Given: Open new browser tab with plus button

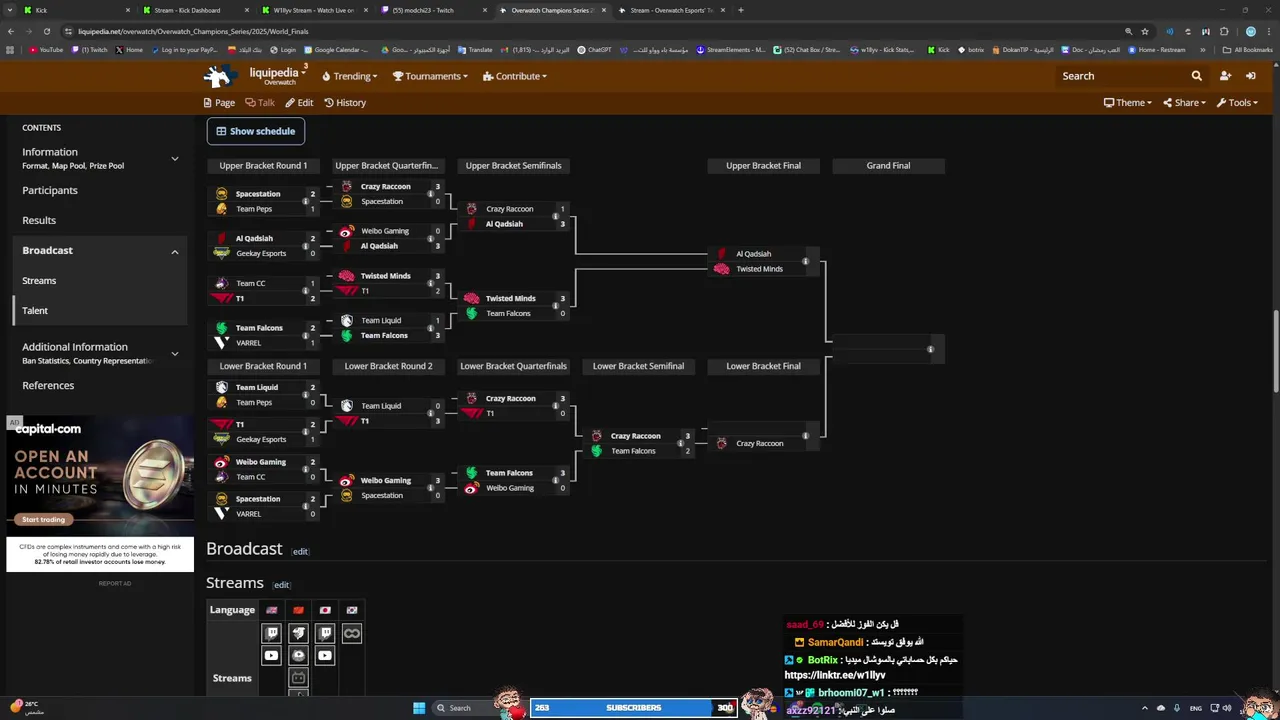Looking at the screenshot, I should 740,10.
